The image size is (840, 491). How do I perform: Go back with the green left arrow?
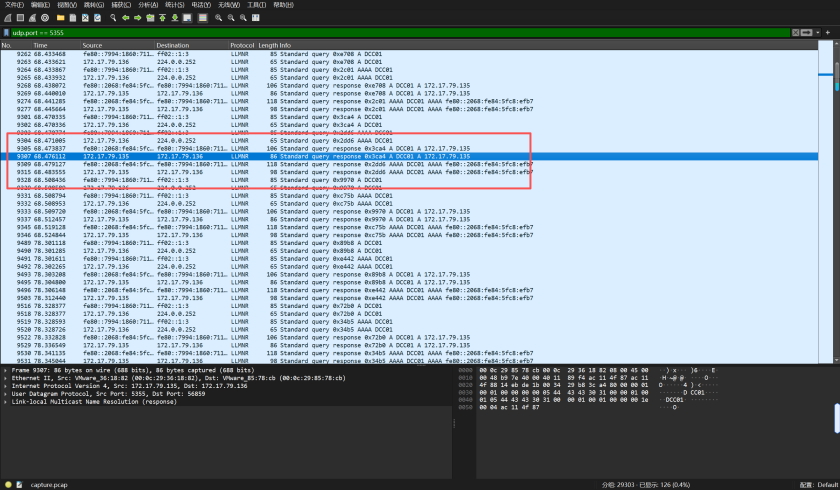pos(124,18)
